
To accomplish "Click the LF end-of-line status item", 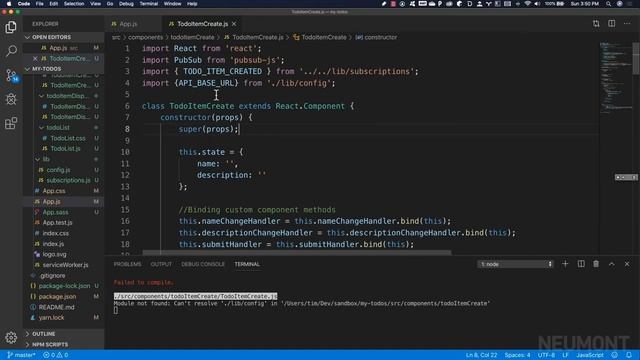I will click(565, 355).
